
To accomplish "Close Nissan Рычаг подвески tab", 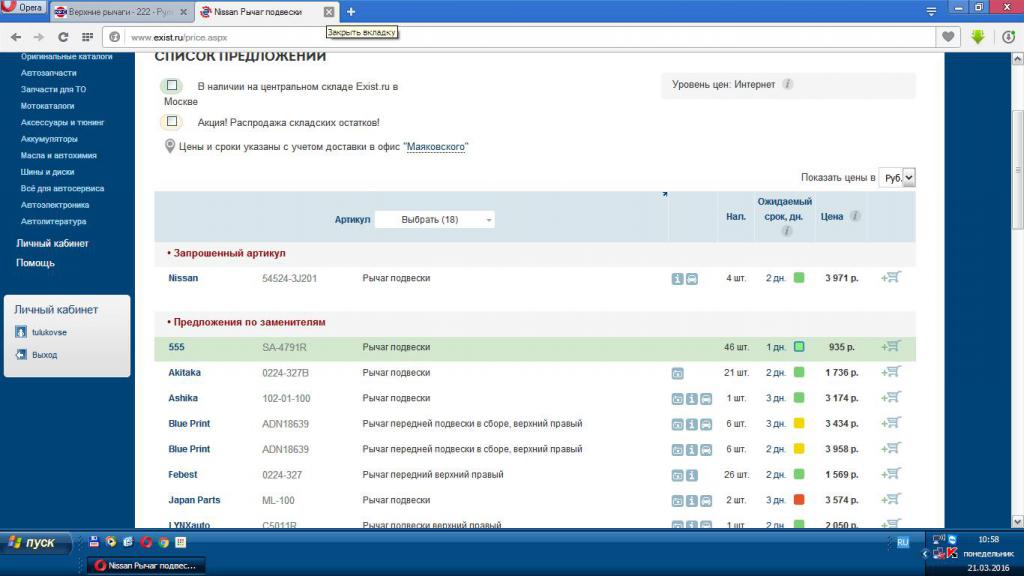I will 329,12.
